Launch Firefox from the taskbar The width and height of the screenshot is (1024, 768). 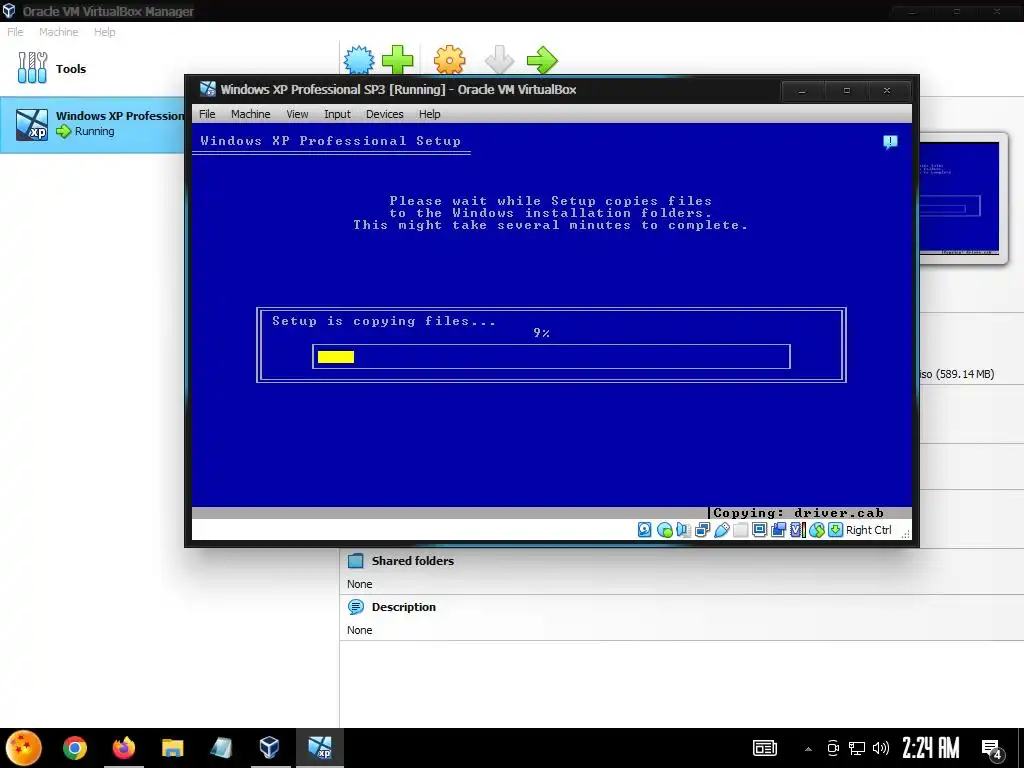pyautogui.click(x=123, y=748)
